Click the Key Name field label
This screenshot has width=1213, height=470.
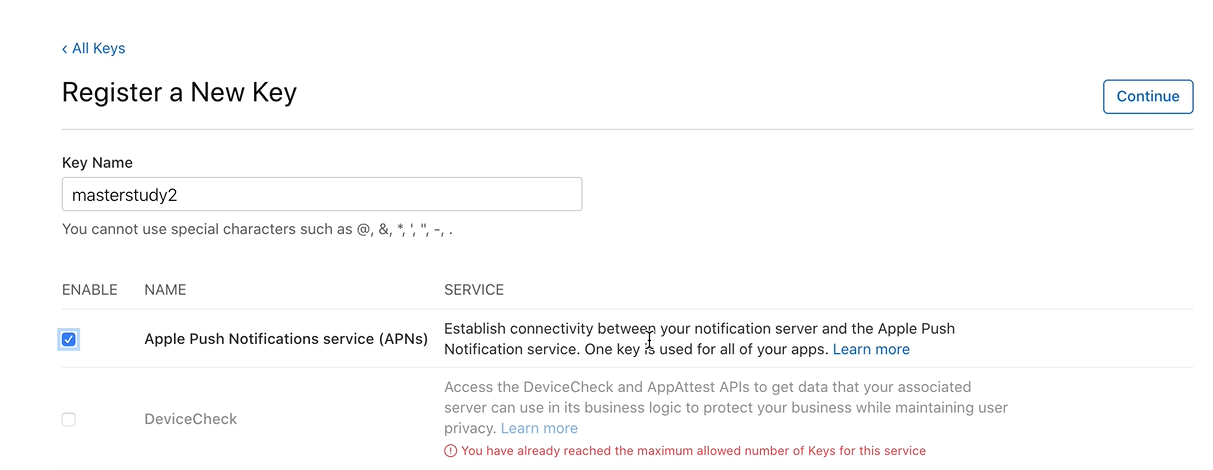[97, 163]
